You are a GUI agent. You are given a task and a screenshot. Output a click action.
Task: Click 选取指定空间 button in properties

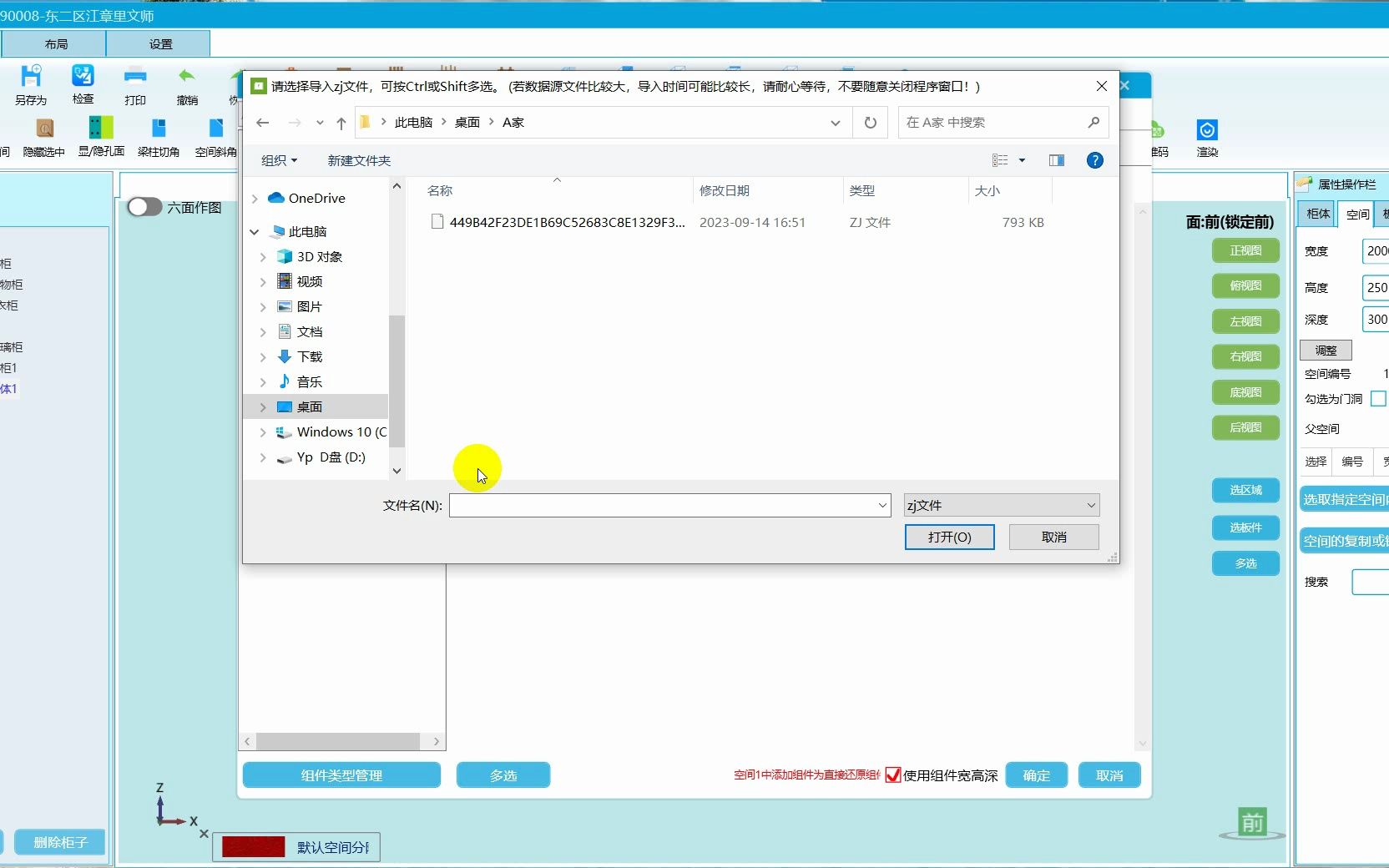click(x=1344, y=499)
